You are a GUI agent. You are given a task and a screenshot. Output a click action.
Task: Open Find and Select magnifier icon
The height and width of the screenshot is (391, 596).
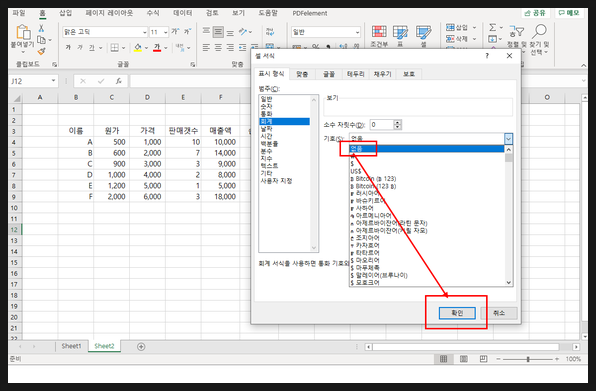click(x=539, y=31)
